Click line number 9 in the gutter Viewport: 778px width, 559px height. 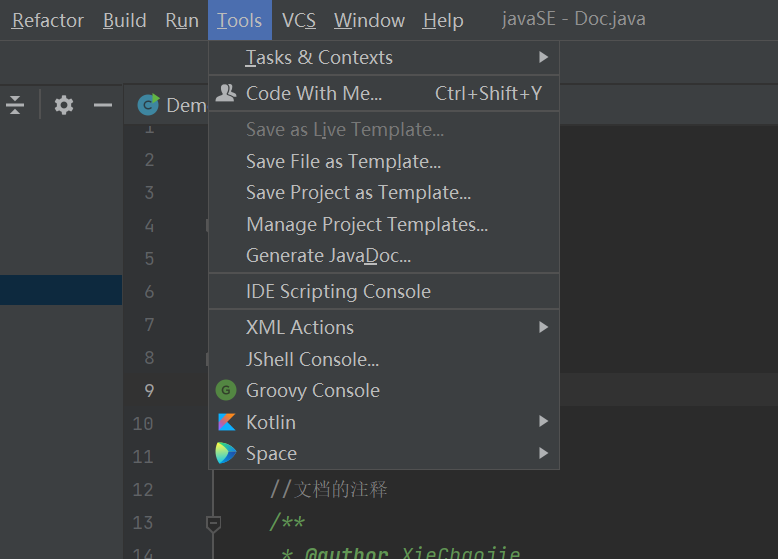click(x=149, y=390)
